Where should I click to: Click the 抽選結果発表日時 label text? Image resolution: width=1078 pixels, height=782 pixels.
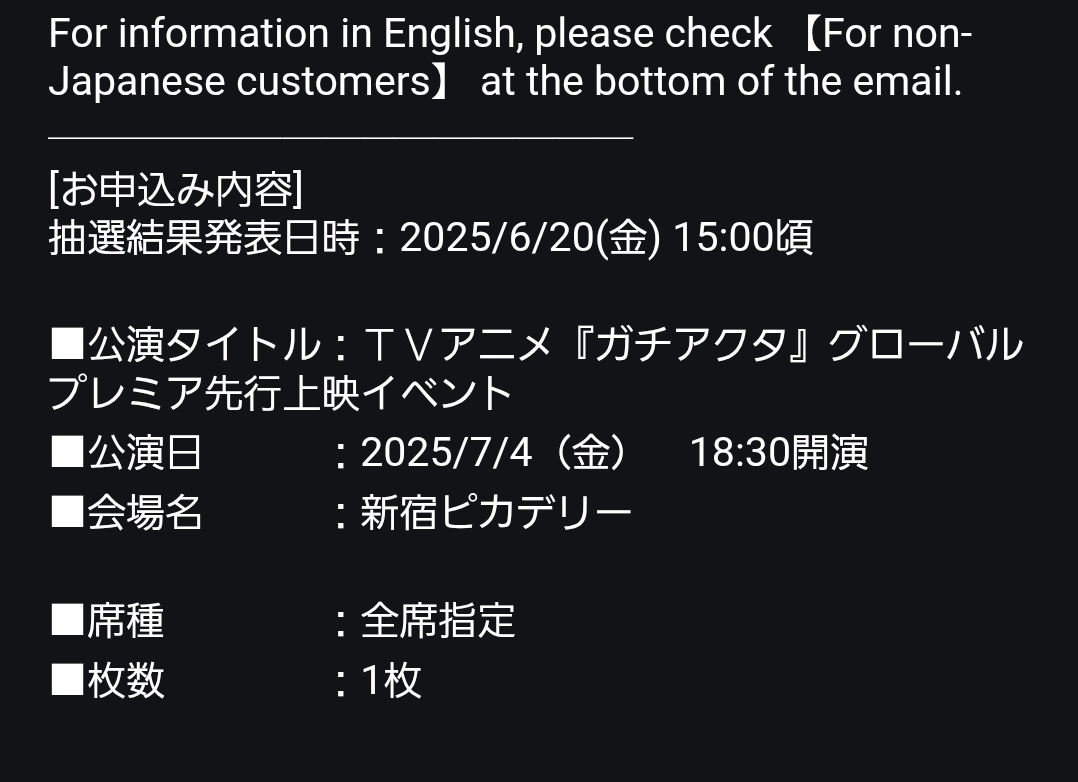click(x=204, y=238)
